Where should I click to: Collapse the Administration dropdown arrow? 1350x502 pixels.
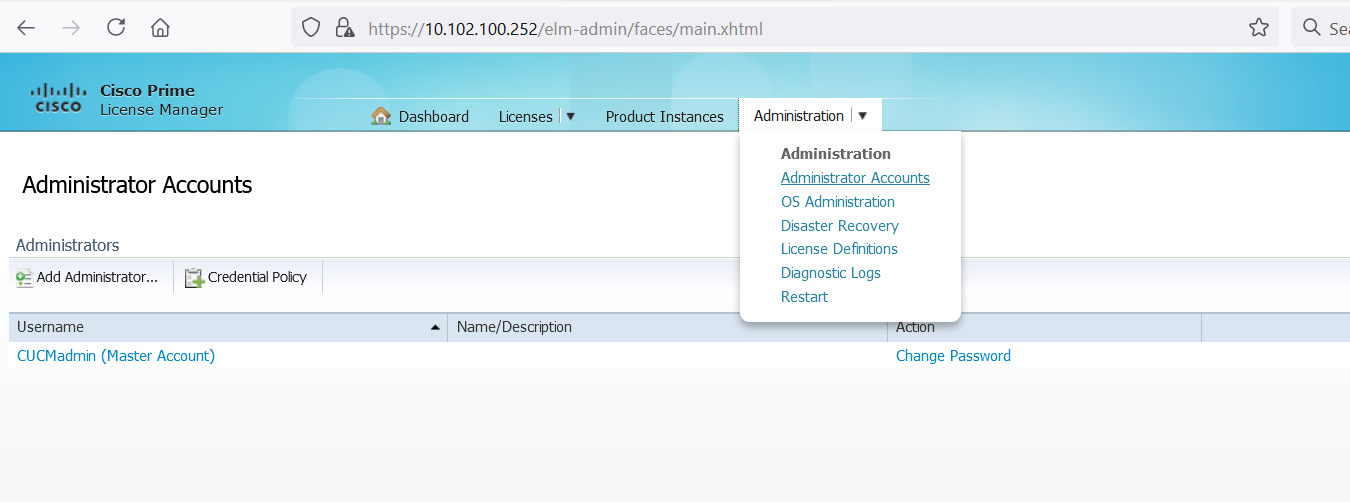pyautogui.click(x=862, y=116)
